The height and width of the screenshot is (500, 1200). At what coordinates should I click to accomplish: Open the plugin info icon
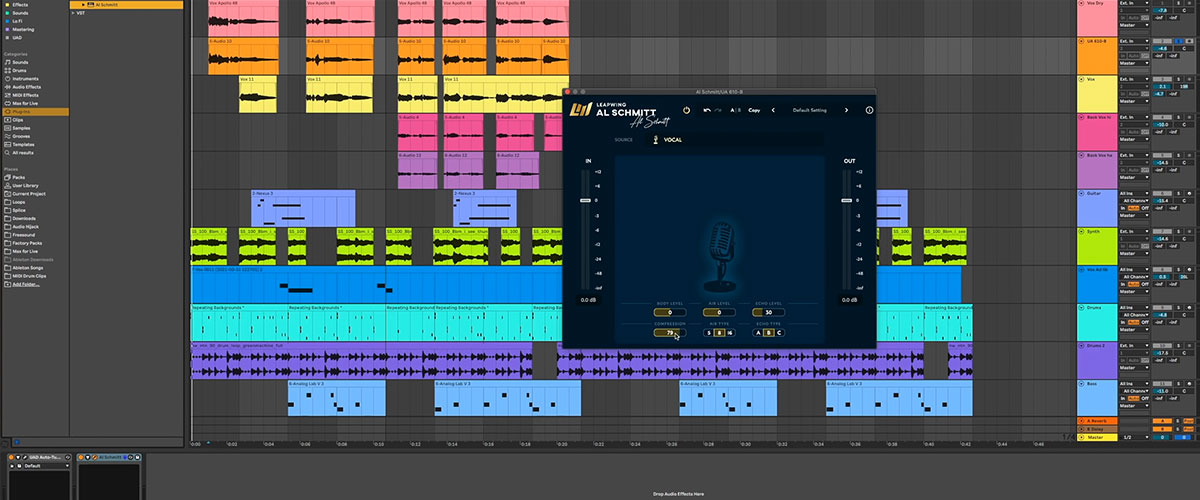coord(869,110)
